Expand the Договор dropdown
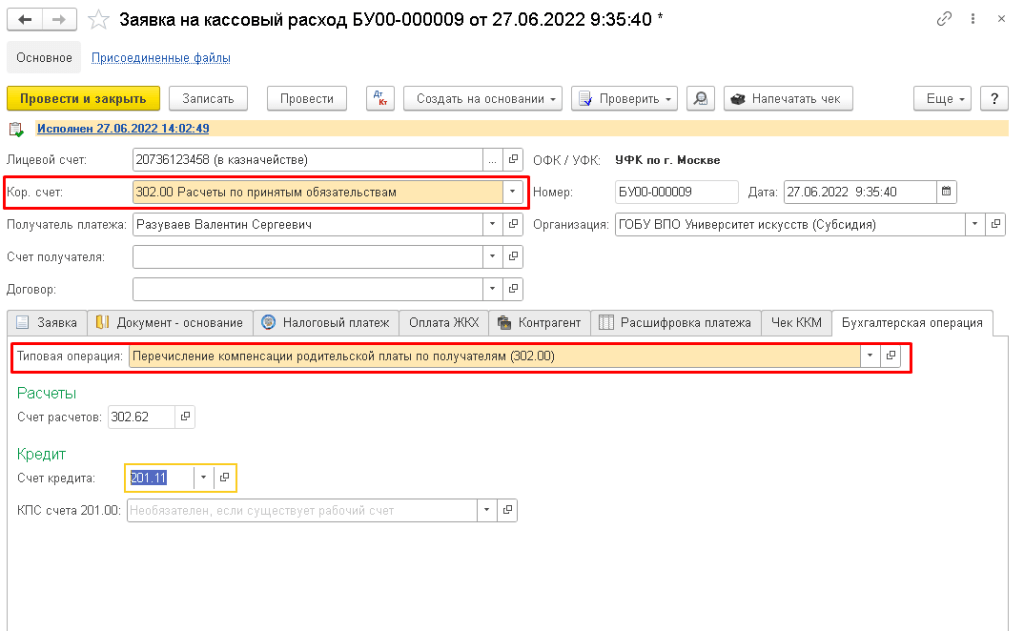 point(492,289)
